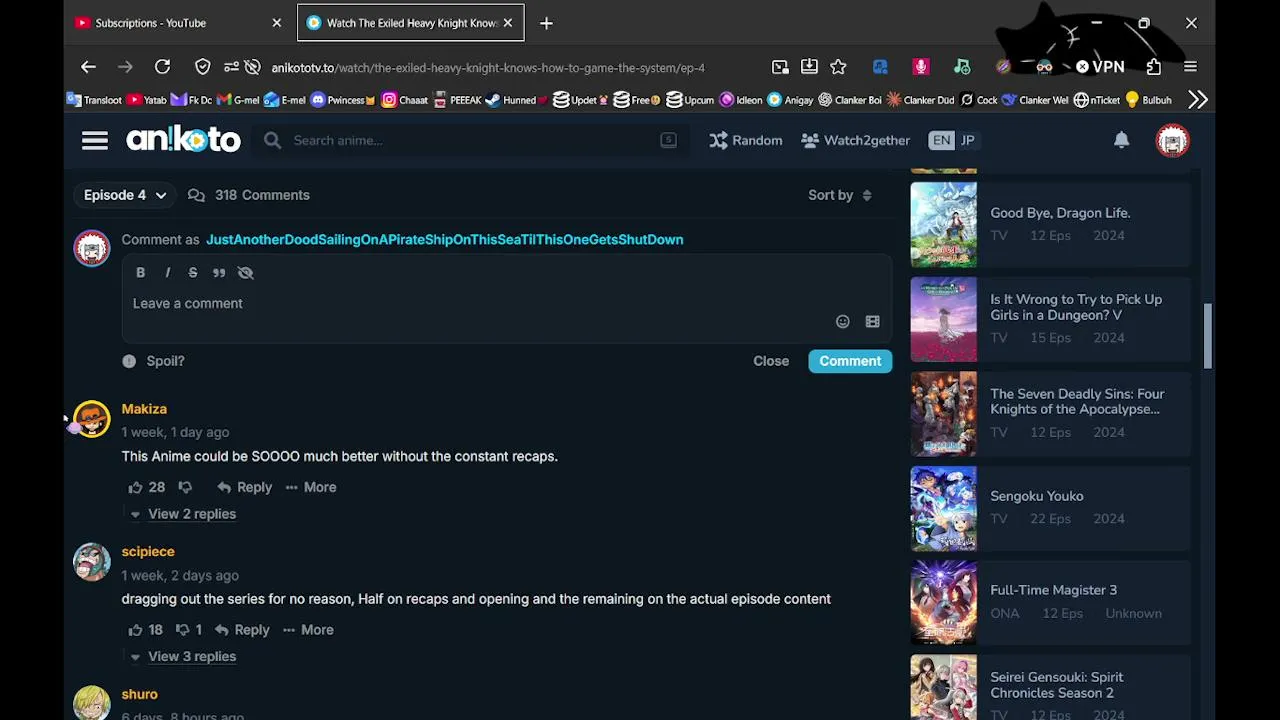Go back in browser history
Image resolution: width=1280 pixels, height=720 pixels.
tap(88, 67)
